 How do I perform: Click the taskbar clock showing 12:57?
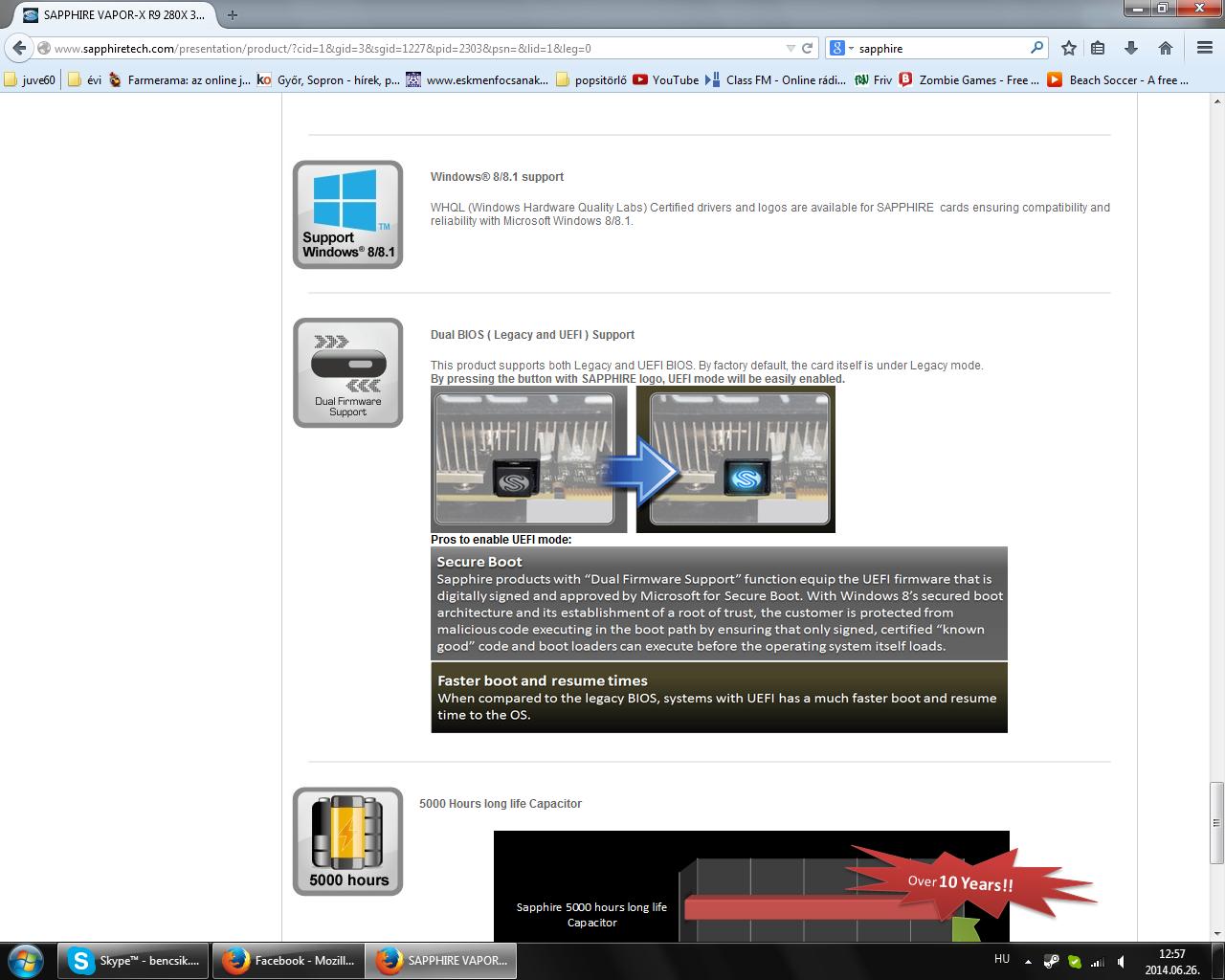tap(1171, 961)
